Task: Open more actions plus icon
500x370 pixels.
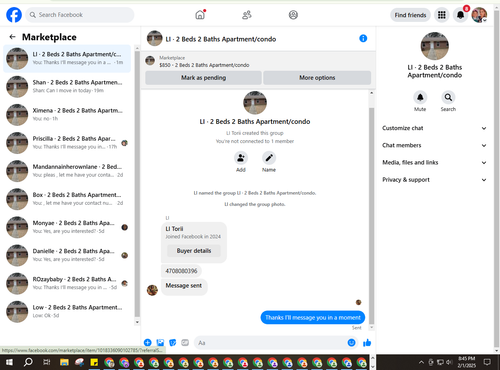Action: 148,343
